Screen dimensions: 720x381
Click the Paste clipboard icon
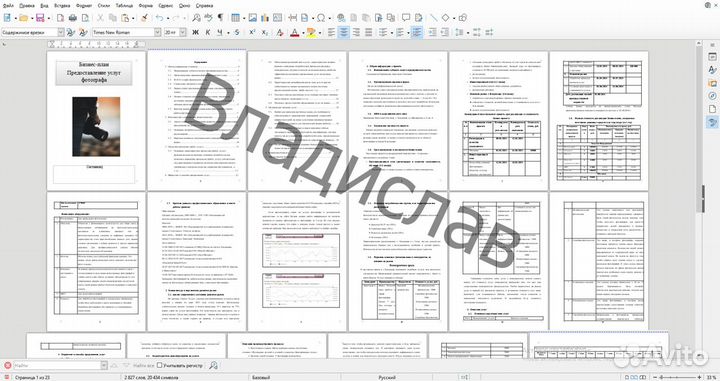pos(125,18)
